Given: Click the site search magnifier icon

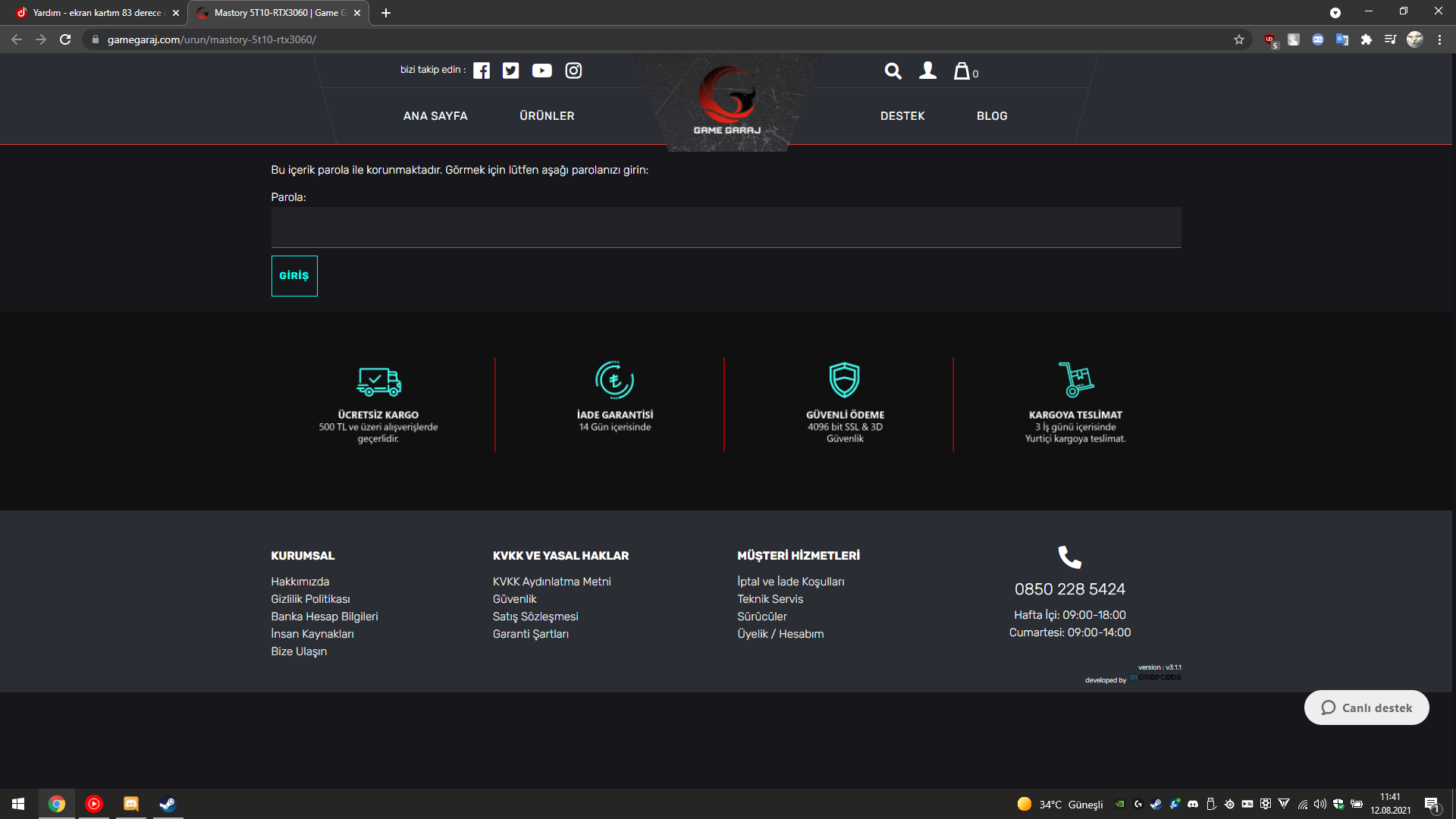Looking at the screenshot, I should (893, 71).
